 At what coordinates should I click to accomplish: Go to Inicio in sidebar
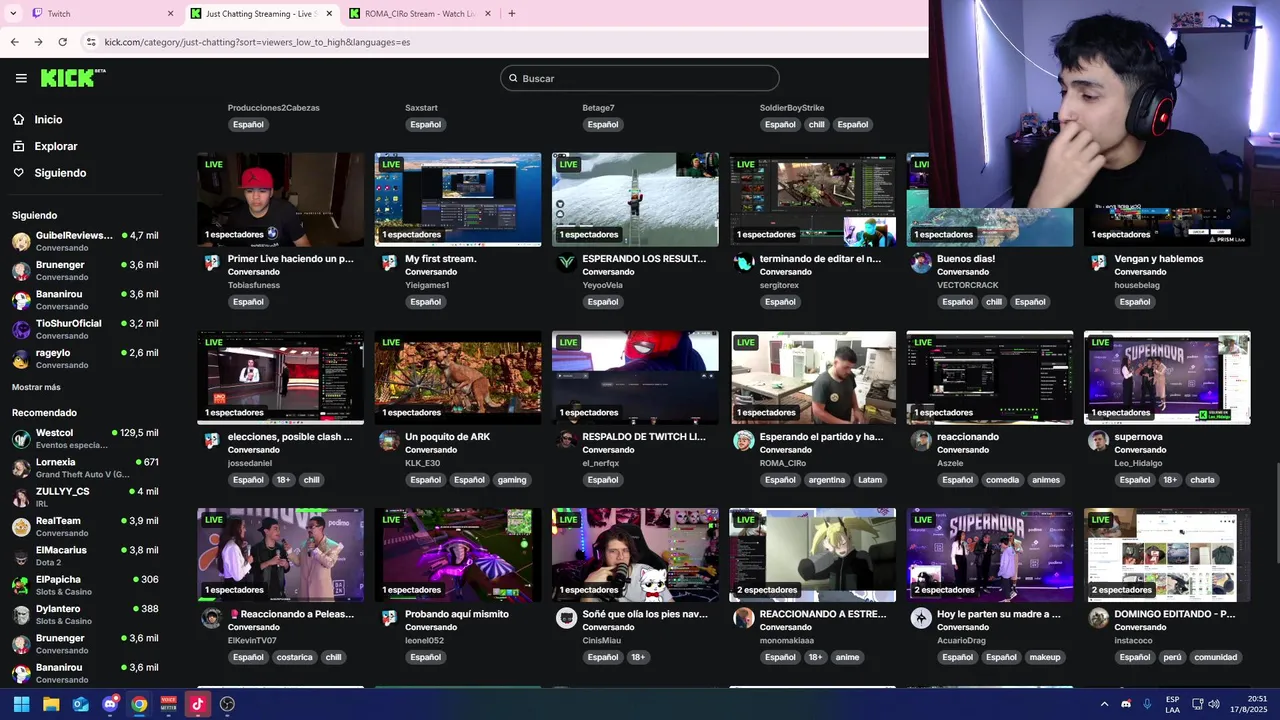[48, 119]
